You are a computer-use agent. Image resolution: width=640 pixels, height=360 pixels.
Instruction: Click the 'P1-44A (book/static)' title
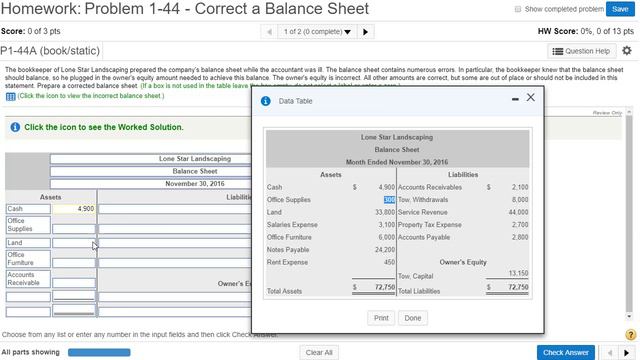point(50,51)
